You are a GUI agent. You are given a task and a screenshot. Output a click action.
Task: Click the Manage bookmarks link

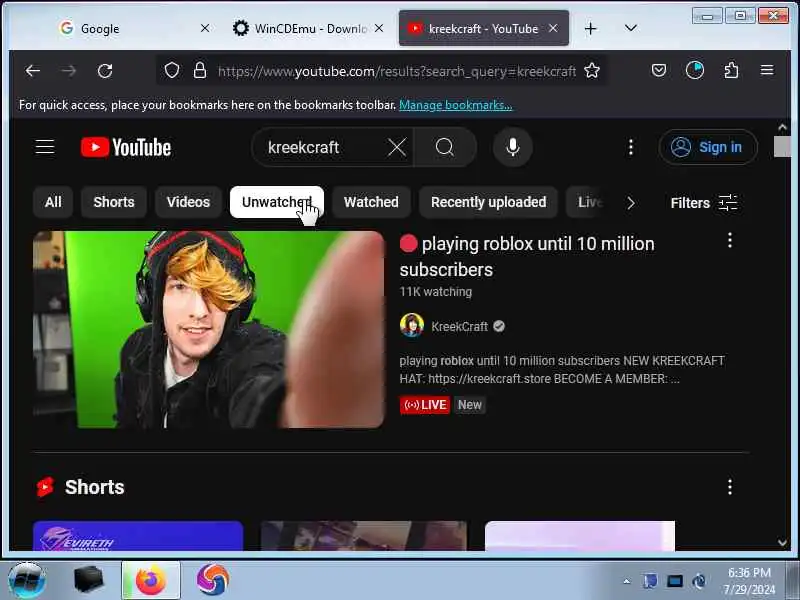(x=456, y=105)
